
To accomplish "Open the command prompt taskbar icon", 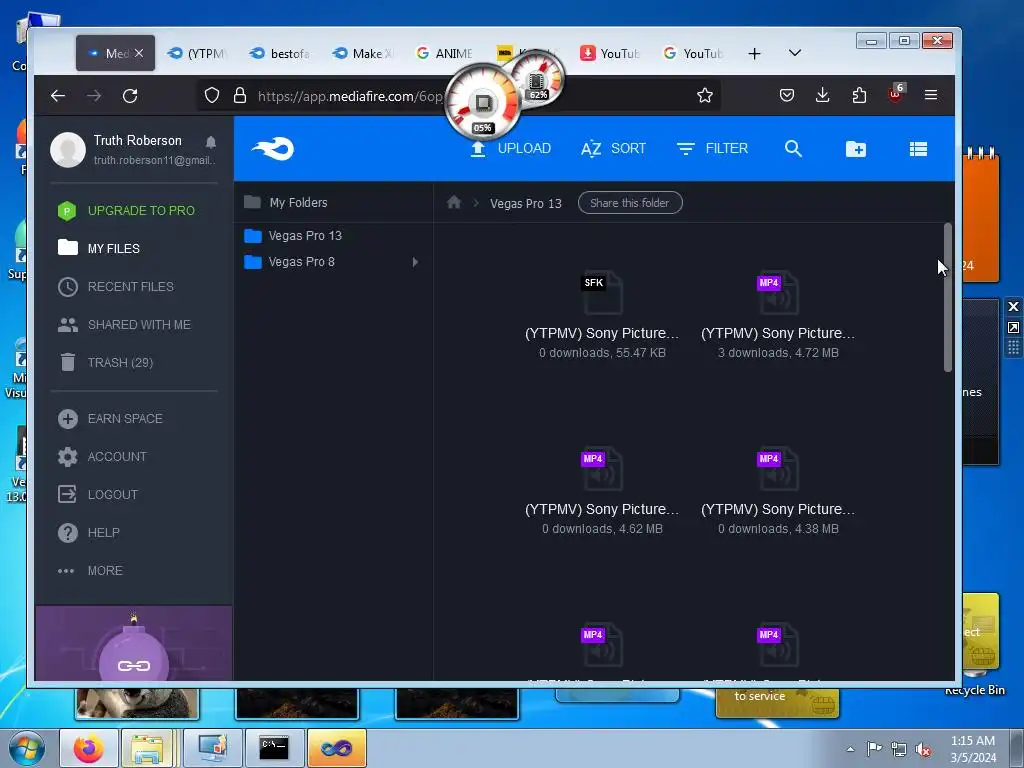I will 274,748.
